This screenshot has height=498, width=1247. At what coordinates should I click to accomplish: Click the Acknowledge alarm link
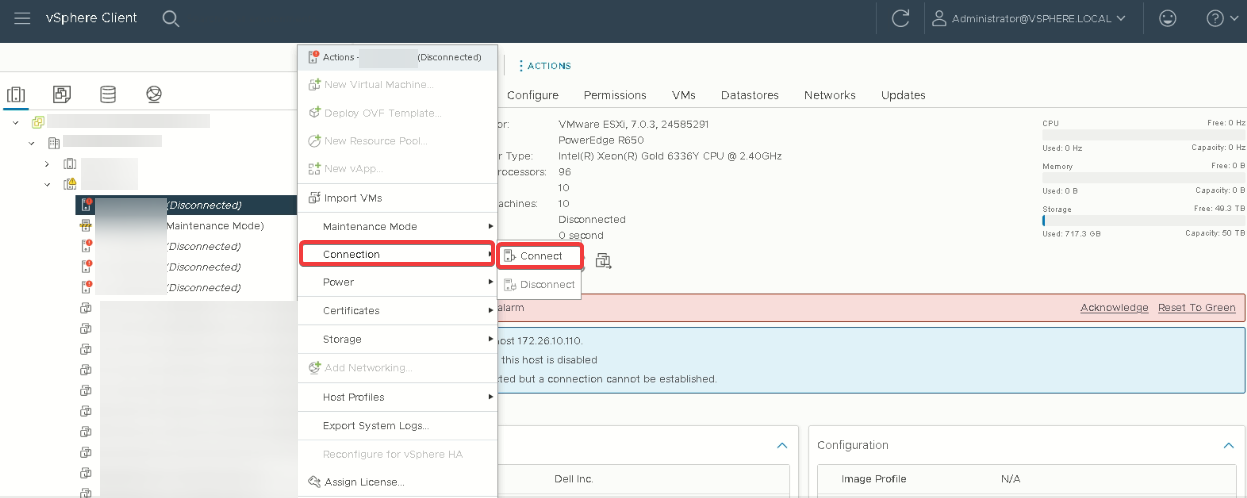1114,308
